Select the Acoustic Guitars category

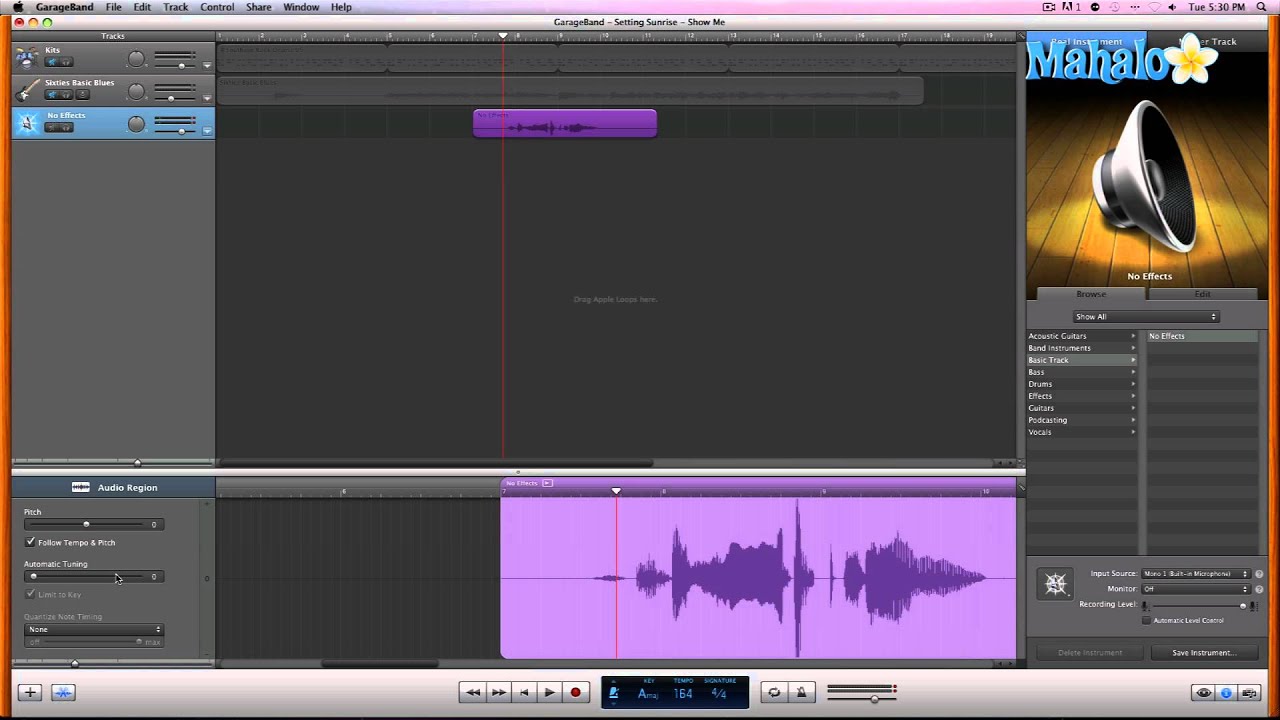coord(1082,336)
